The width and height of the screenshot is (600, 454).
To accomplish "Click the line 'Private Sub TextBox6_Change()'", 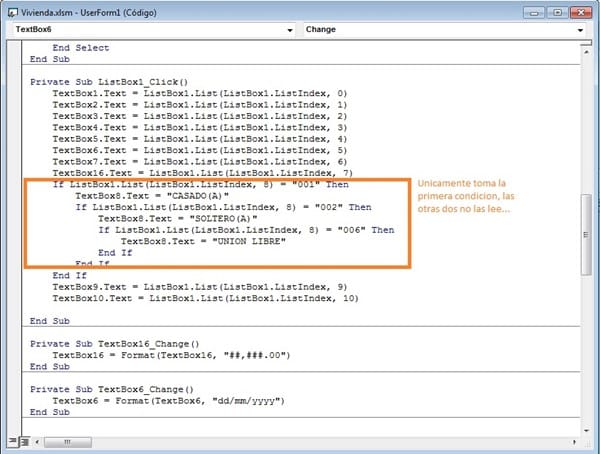I will click(x=112, y=389).
